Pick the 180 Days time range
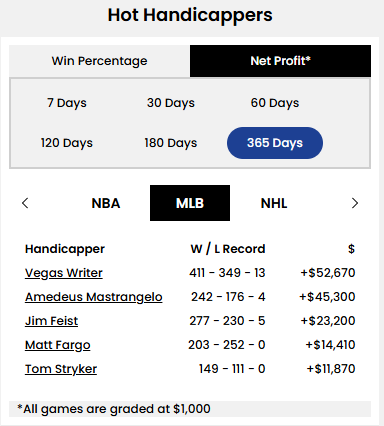This screenshot has height=426, width=384. [171, 143]
